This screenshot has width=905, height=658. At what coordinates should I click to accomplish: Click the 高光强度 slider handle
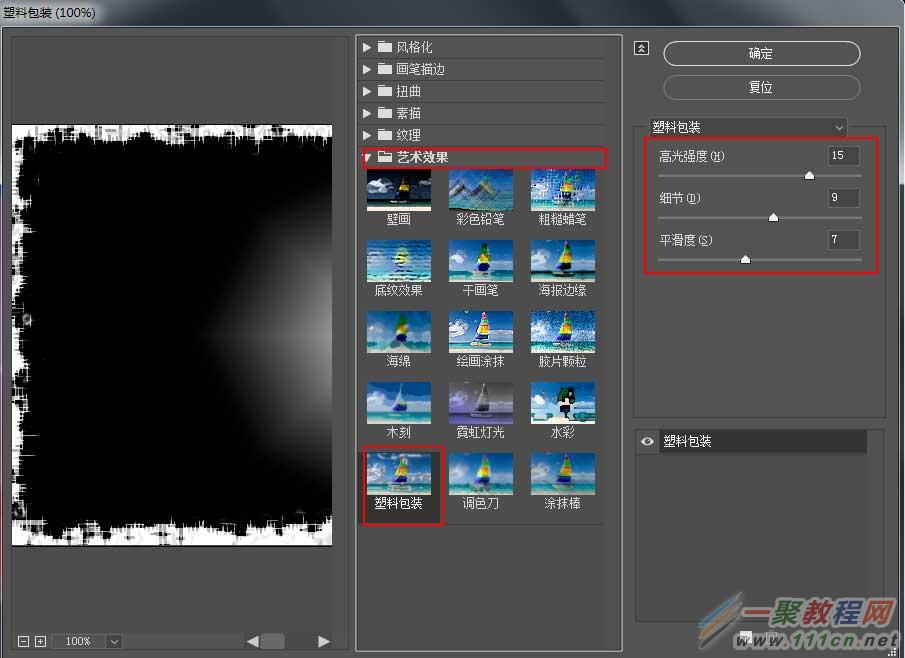809,175
